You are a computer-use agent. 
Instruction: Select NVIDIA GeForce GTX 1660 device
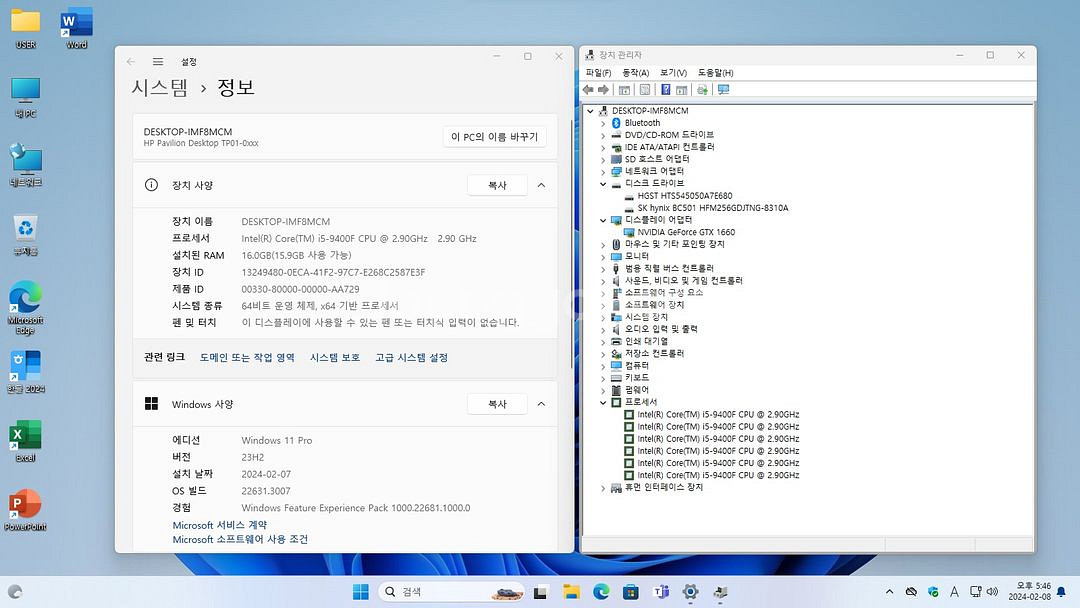coord(686,232)
